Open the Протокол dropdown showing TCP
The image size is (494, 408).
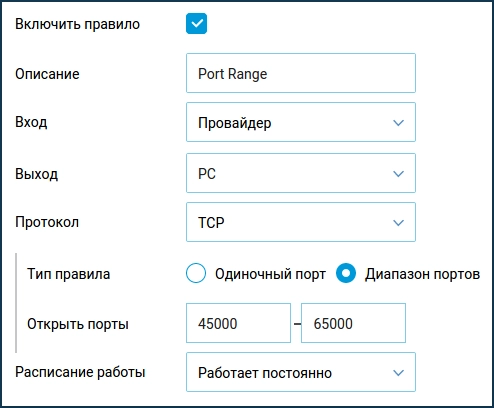point(301,222)
